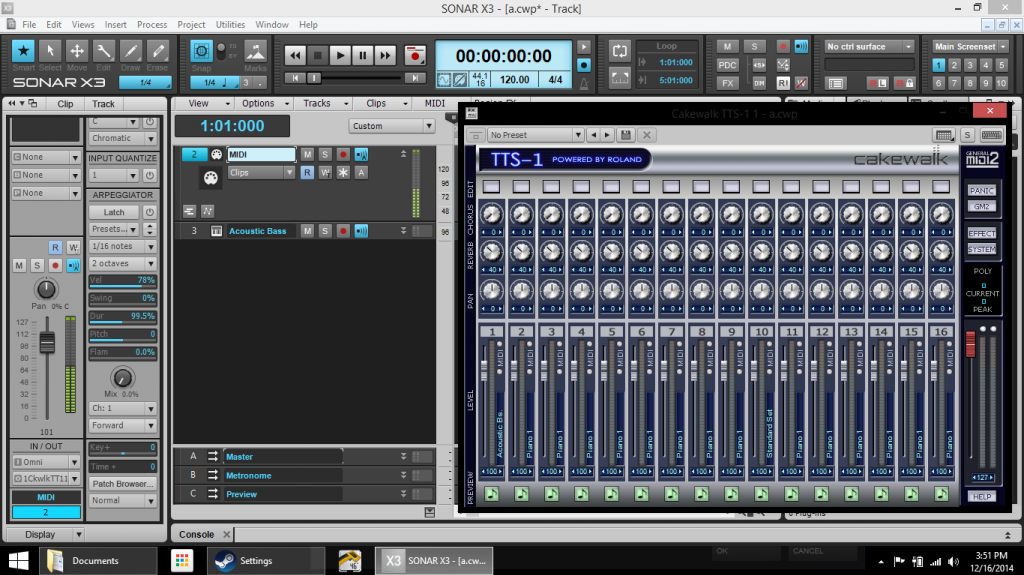Choose the Draw tool
1024x575 pixels.
click(x=131, y=52)
